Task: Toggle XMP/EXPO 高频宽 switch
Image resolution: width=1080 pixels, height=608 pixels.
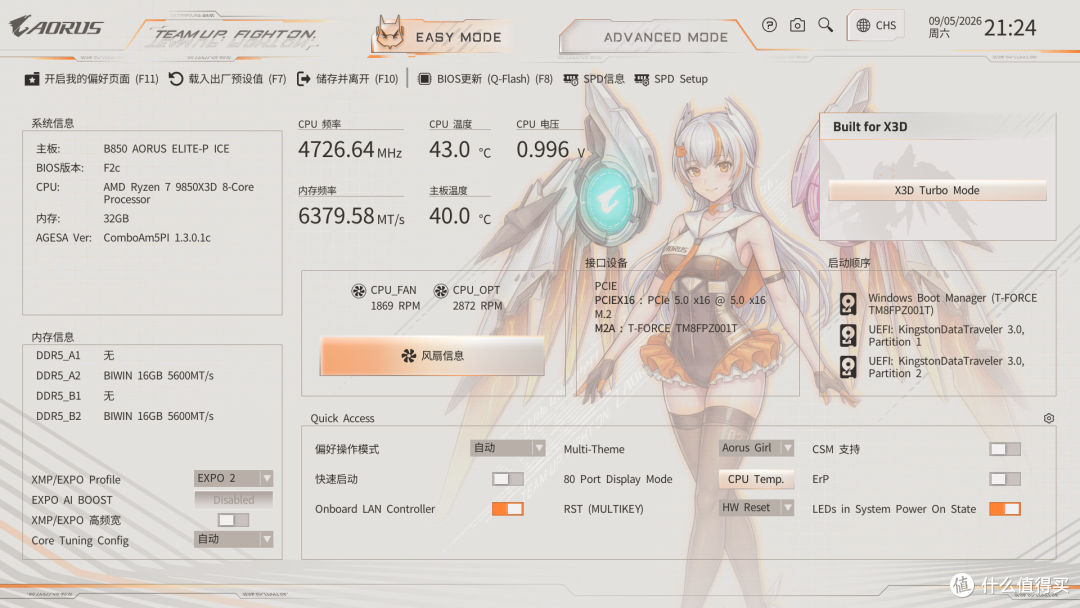Action: (233, 520)
